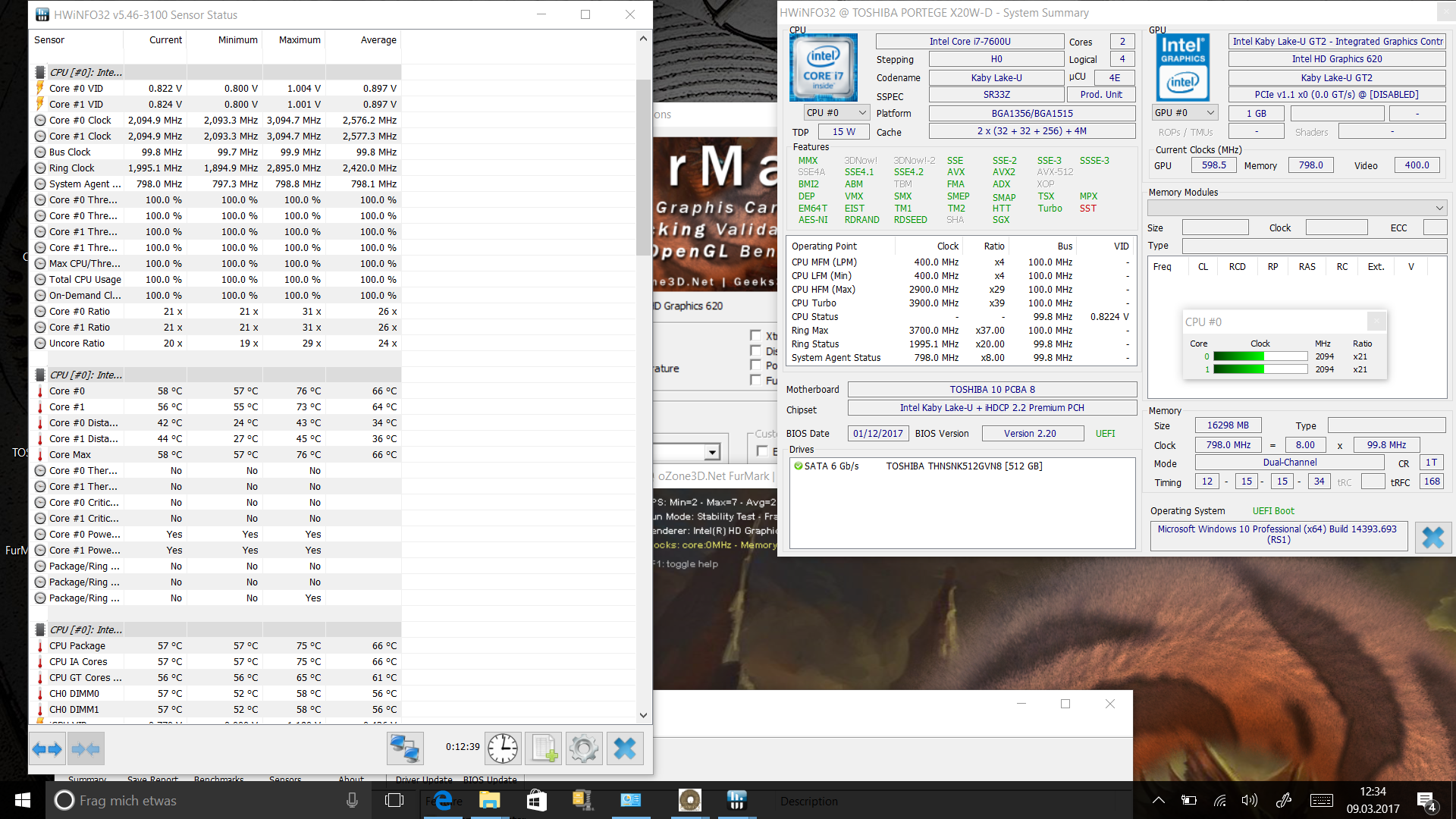Image resolution: width=1456 pixels, height=819 pixels.
Task: Open File Explorer from the taskbar
Action: 489,800
